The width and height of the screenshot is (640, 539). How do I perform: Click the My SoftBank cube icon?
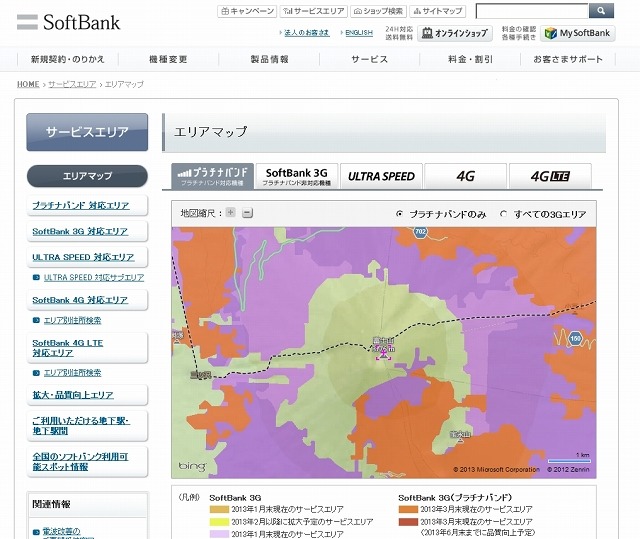click(551, 33)
